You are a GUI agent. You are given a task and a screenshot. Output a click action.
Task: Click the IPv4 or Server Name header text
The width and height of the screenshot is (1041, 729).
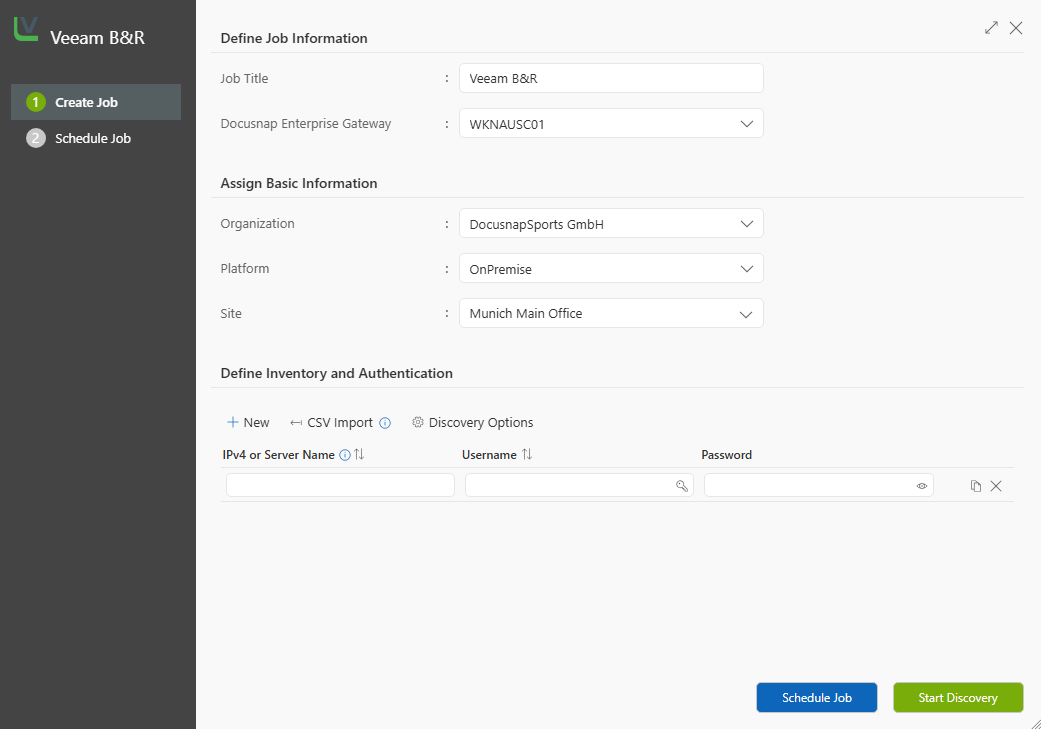(x=278, y=455)
